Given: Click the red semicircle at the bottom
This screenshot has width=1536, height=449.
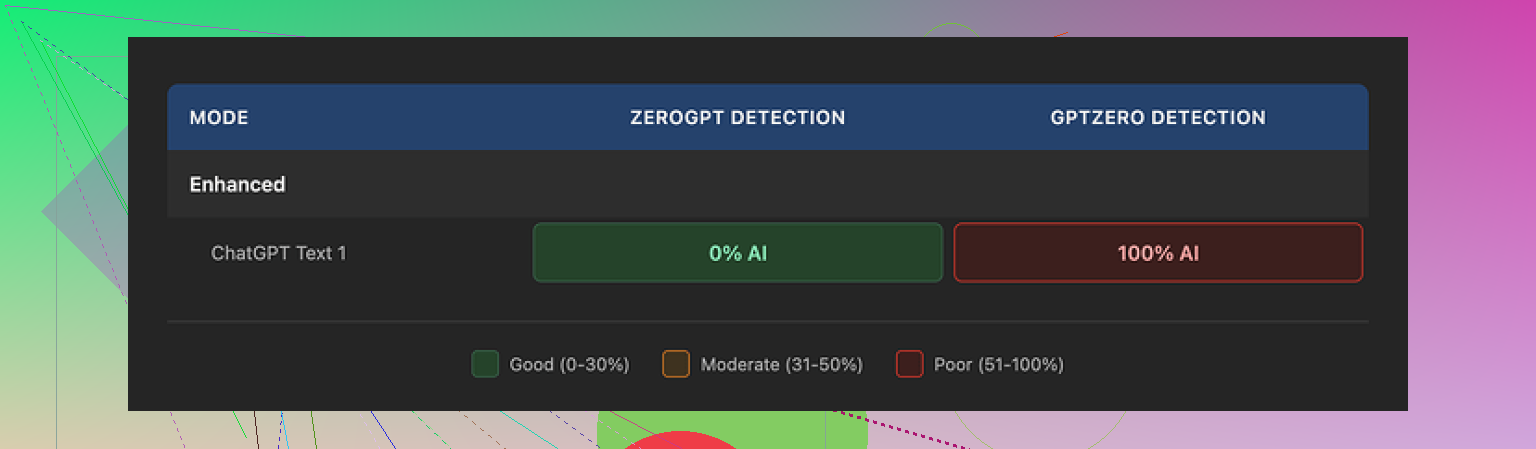Looking at the screenshot, I should (x=681, y=440).
